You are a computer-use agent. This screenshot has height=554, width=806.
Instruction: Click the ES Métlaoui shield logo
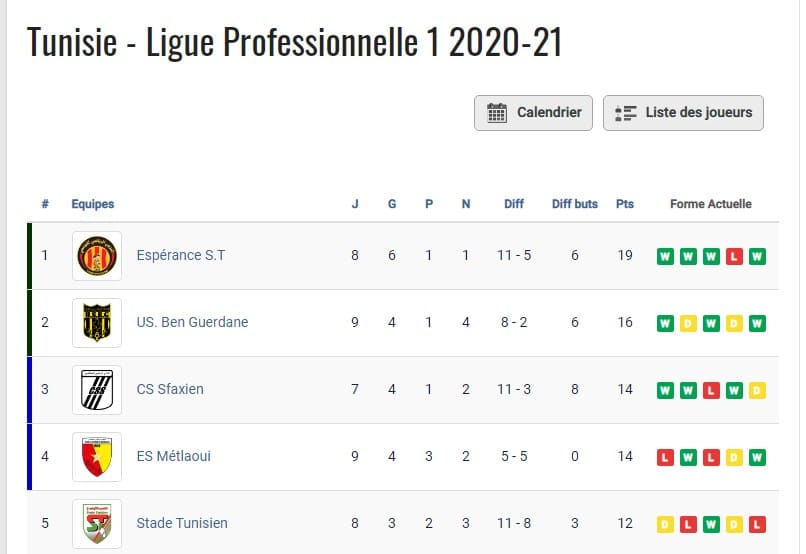97,457
